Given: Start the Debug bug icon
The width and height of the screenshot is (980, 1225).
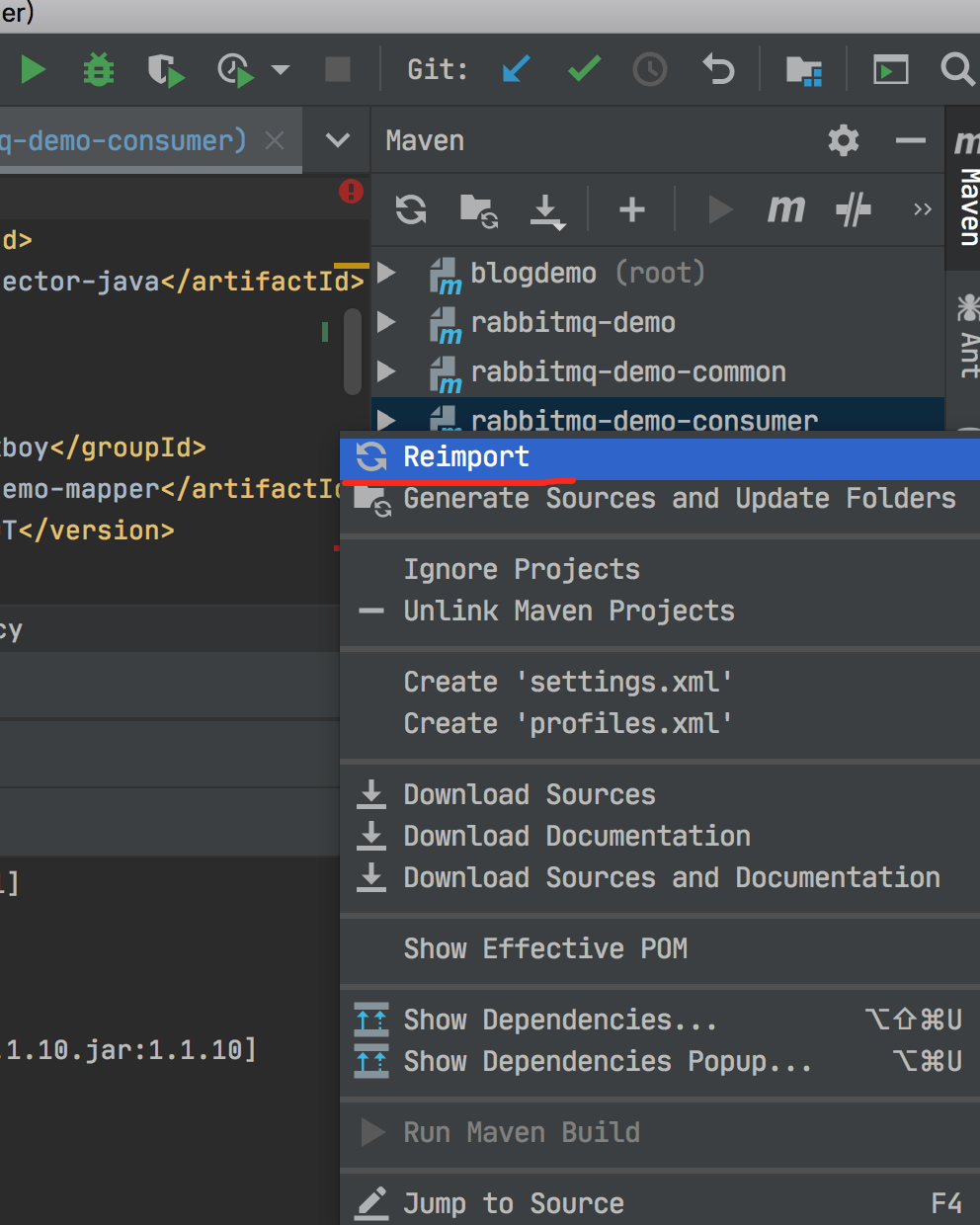Looking at the screenshot, I should 98,70.
